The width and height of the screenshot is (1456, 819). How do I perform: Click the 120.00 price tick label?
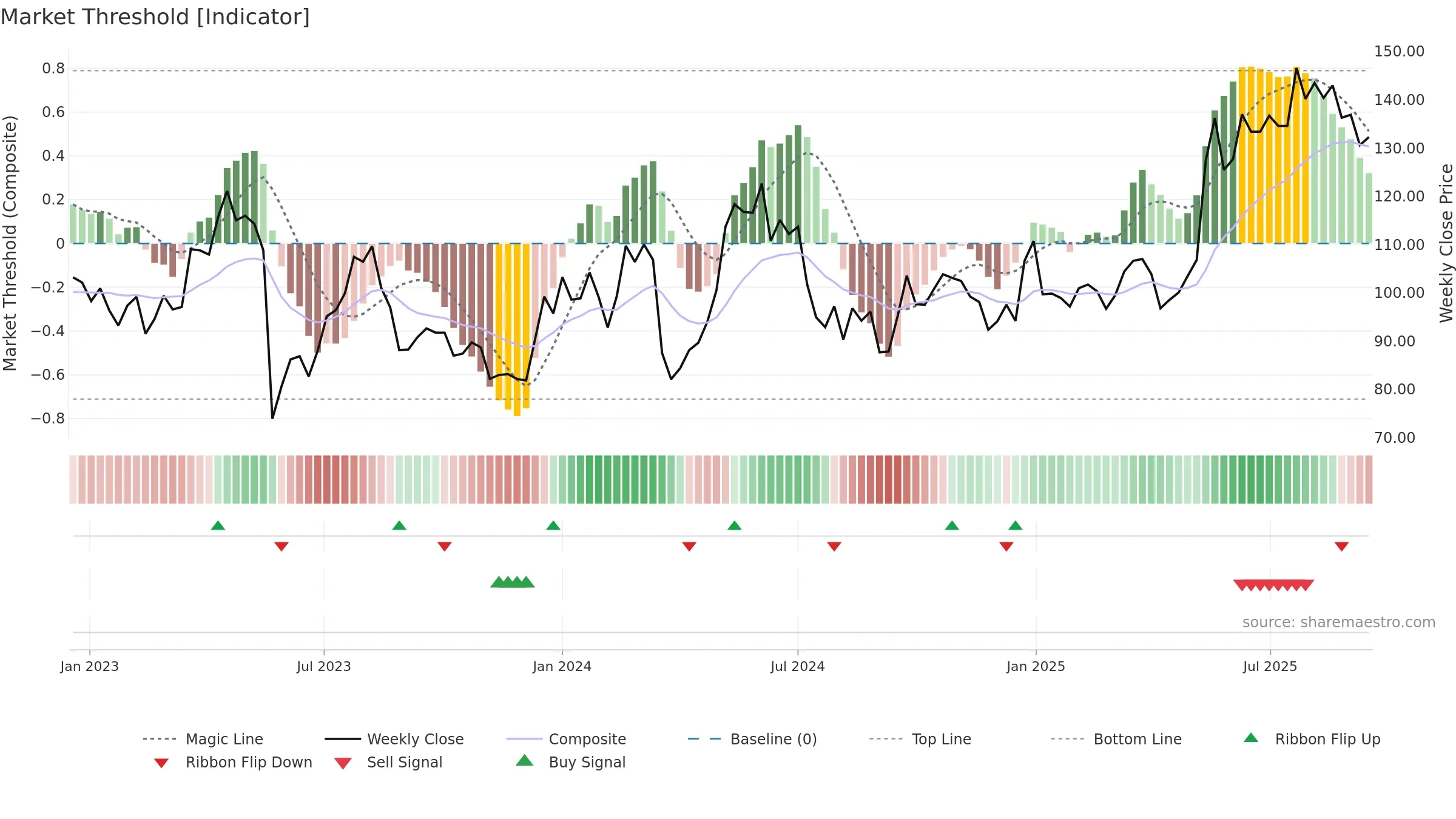[x=1399, y=196]
